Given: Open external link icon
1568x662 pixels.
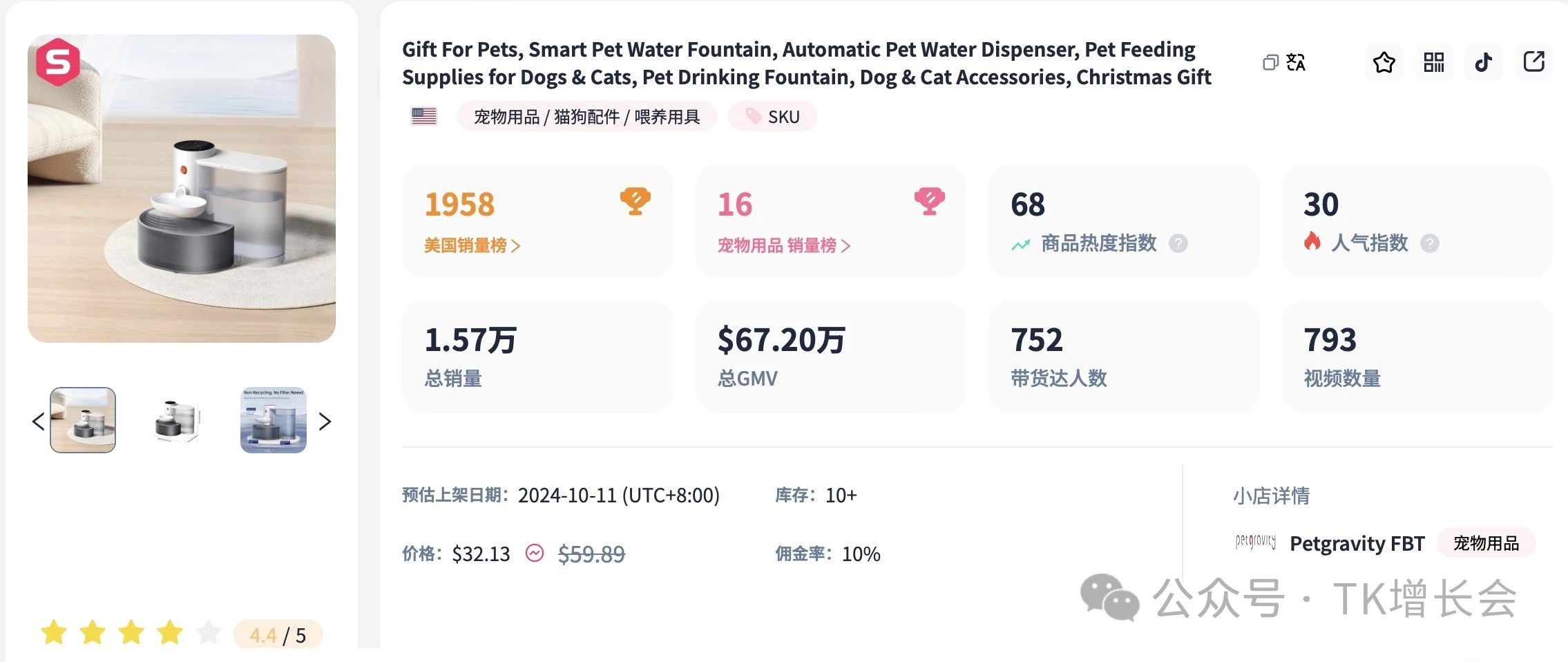Looking at the screenshot, I should pos(1533,62).
